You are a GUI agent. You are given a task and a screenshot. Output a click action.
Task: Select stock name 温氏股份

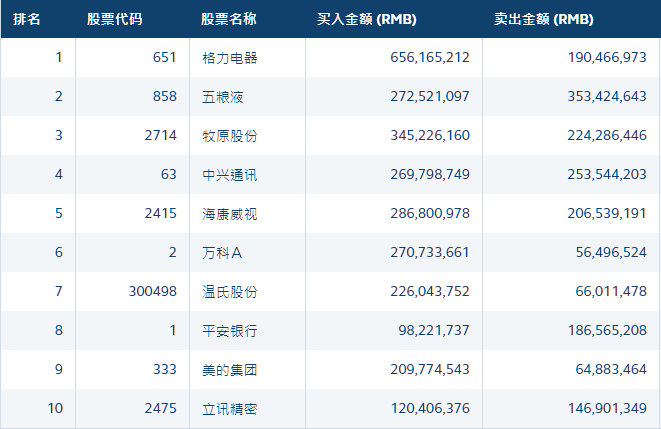click(x=230, y=292)
